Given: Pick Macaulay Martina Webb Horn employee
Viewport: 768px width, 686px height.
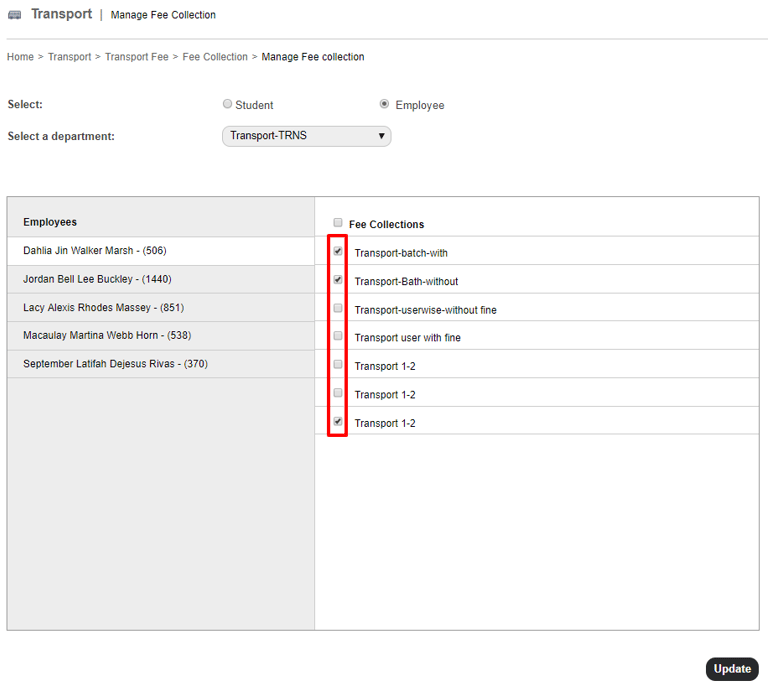Looking at the screenshot, I should tap(106, 335).
